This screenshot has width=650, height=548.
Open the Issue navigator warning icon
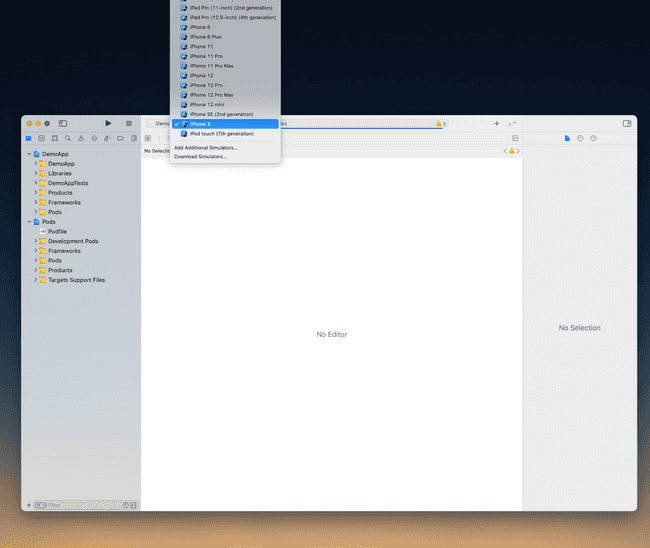pos(81,138)
